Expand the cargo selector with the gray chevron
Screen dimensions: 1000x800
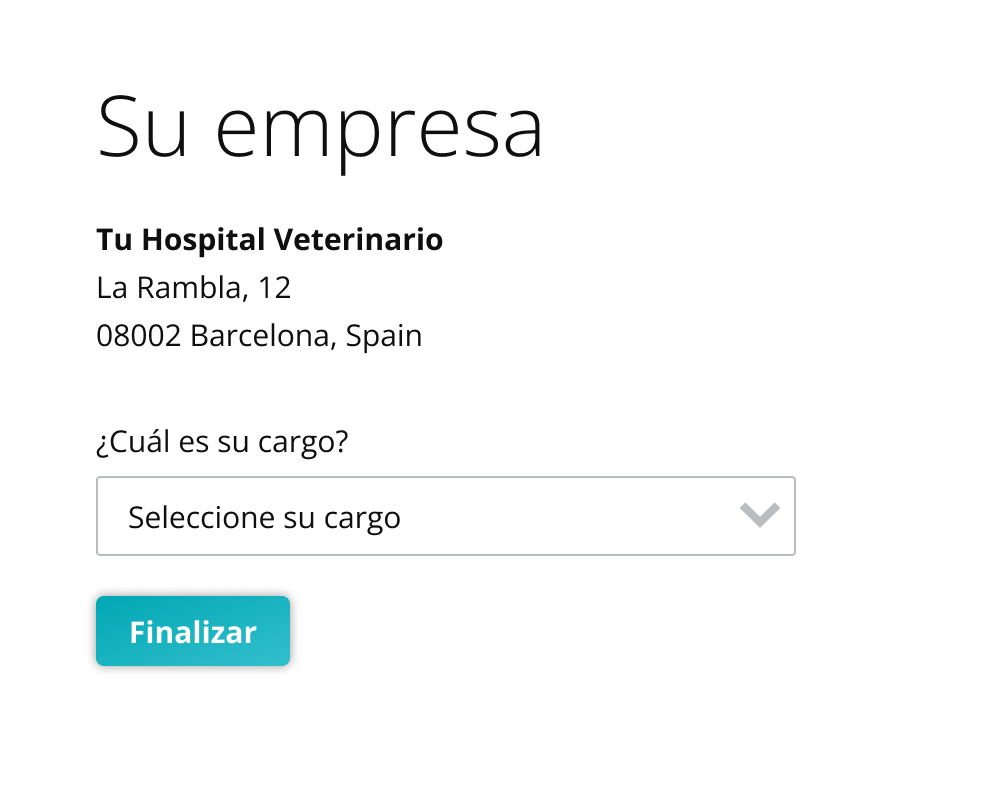coord(759,515)
